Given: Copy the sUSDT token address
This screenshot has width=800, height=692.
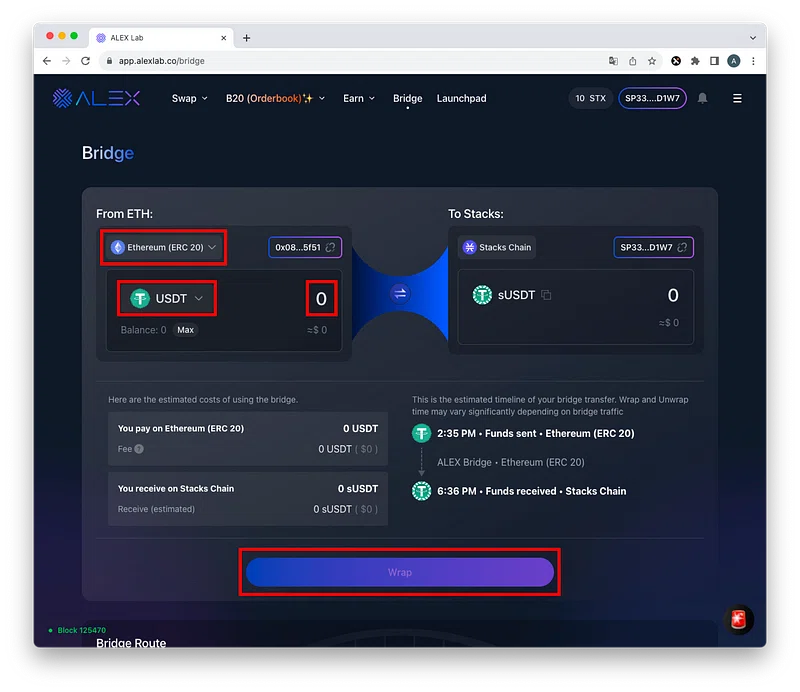Looking at the screenshot, I should (x=546, y=295).
